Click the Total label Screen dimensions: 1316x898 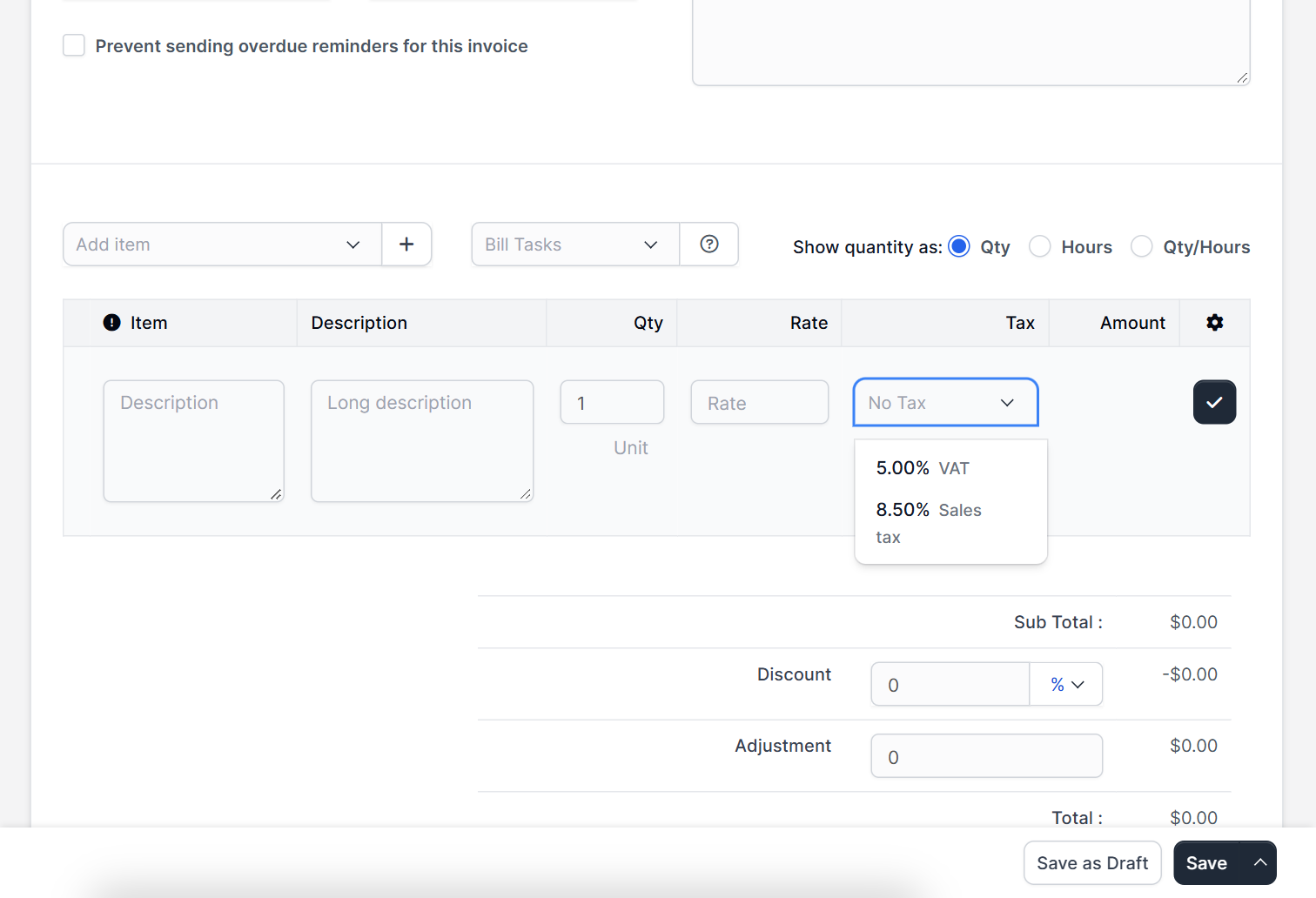tap(1077, 817)
